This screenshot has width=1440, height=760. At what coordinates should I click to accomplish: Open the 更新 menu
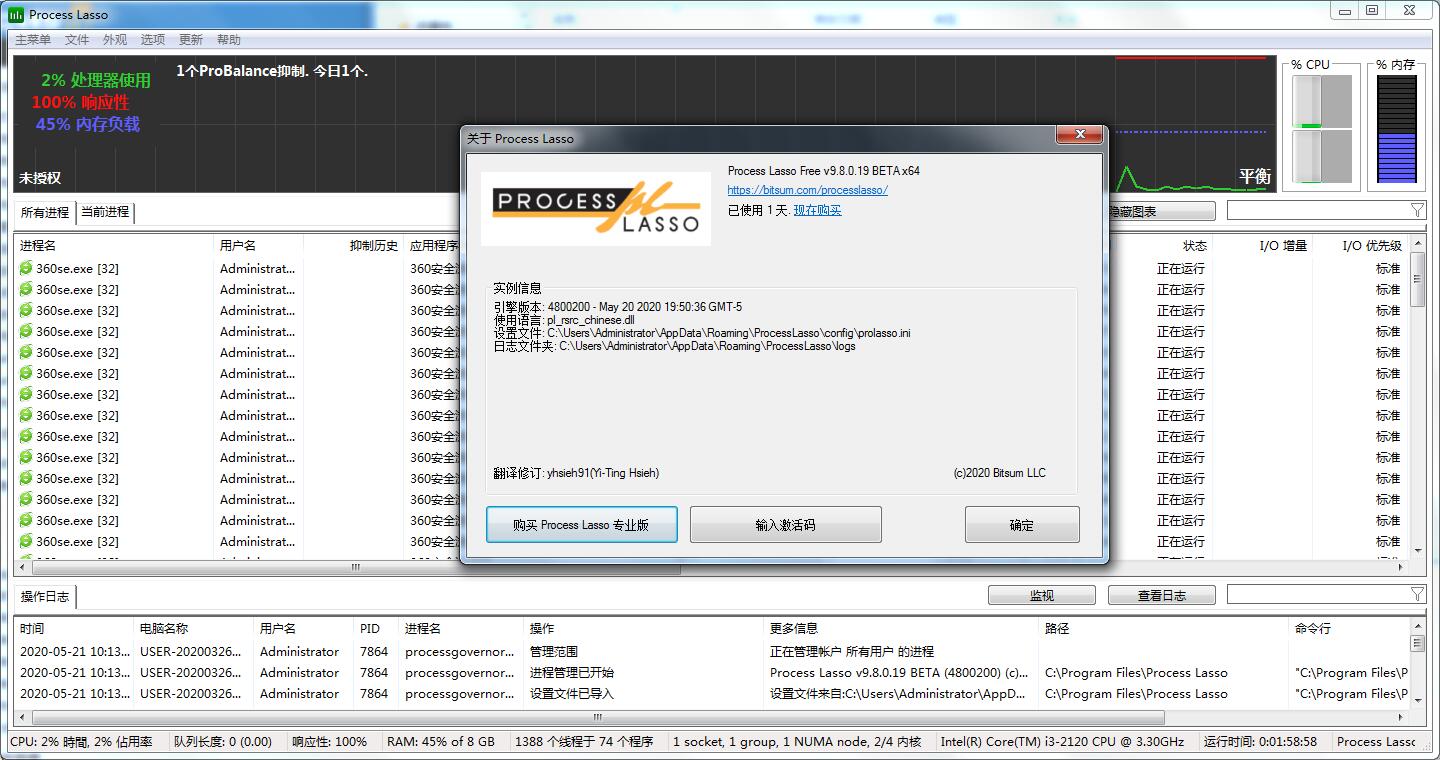[x=191, y=40]
